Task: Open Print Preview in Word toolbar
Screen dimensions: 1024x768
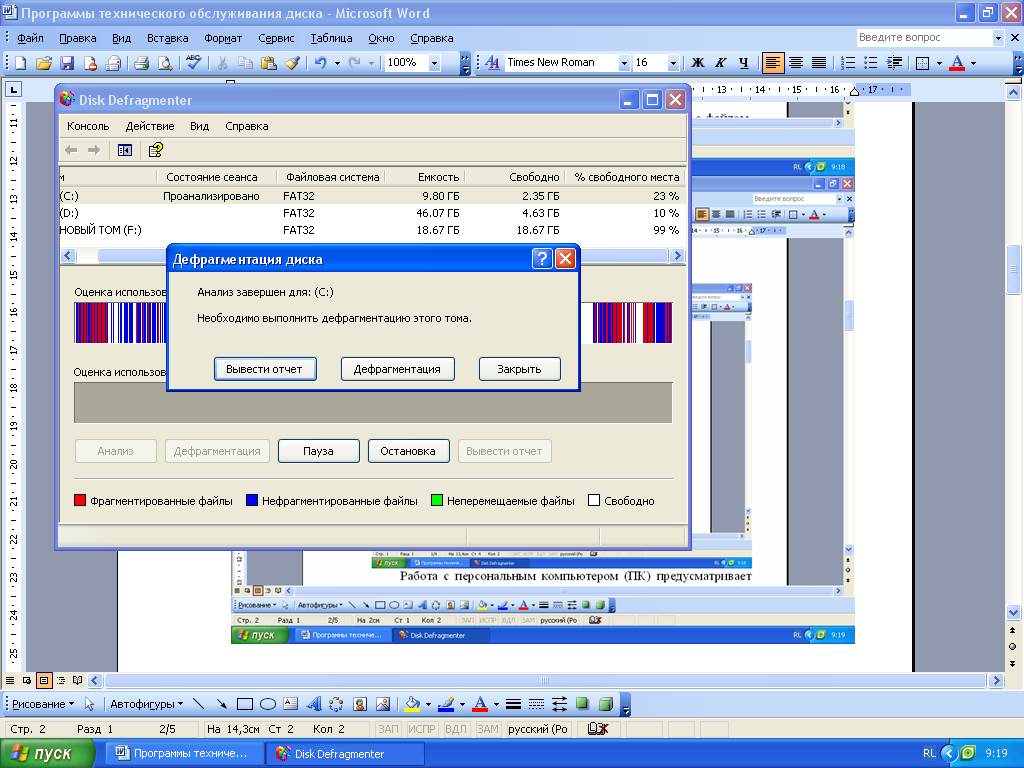Action: (x=165, y=63)
